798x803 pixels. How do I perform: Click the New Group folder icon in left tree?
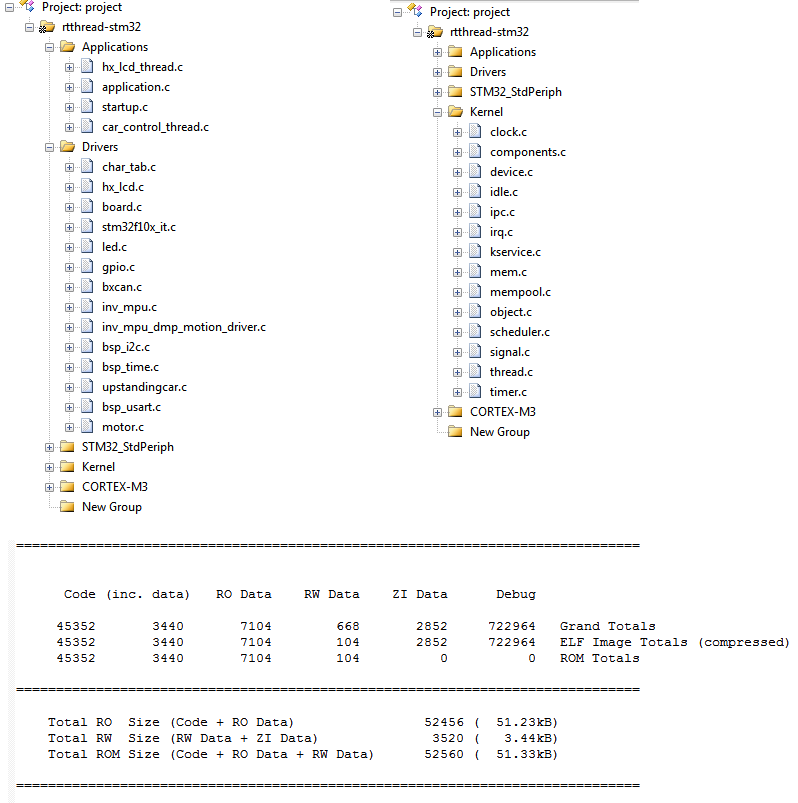tap(68, 506)
